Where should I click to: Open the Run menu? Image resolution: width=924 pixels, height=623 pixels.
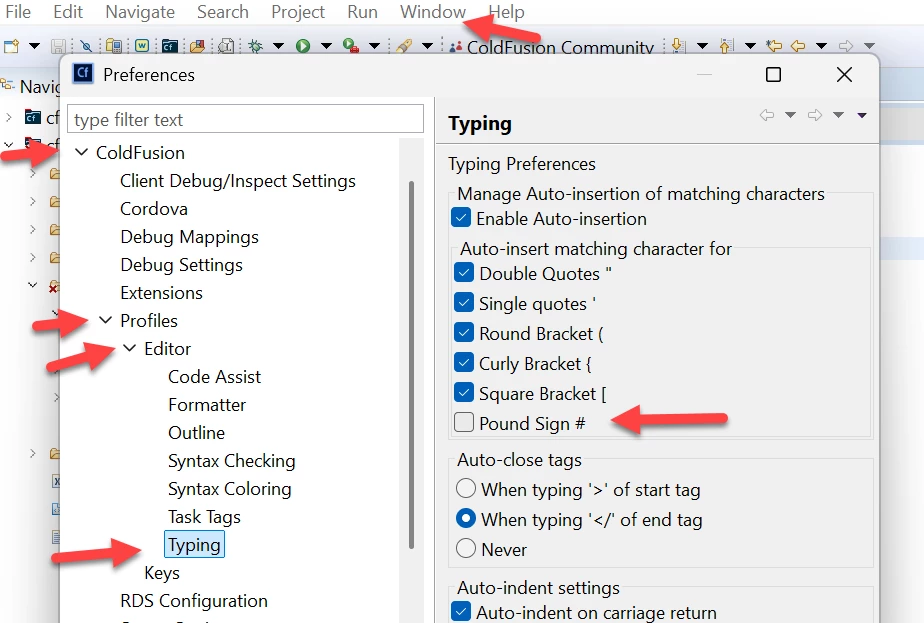[362, 12]
